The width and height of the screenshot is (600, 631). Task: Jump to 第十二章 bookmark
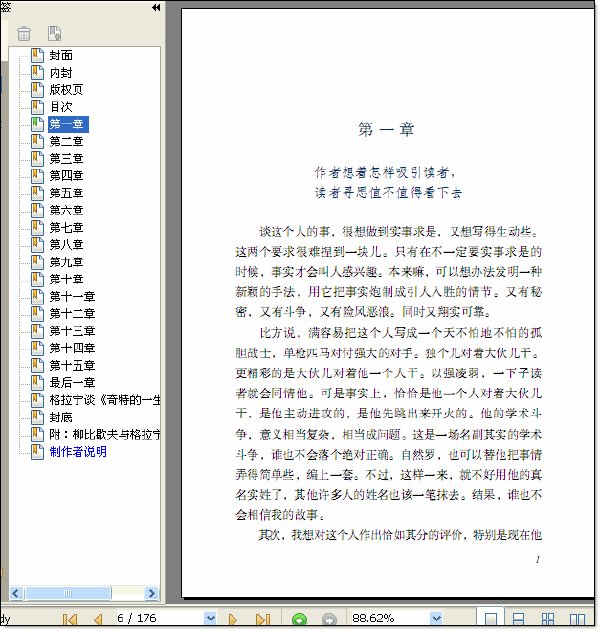72,313
